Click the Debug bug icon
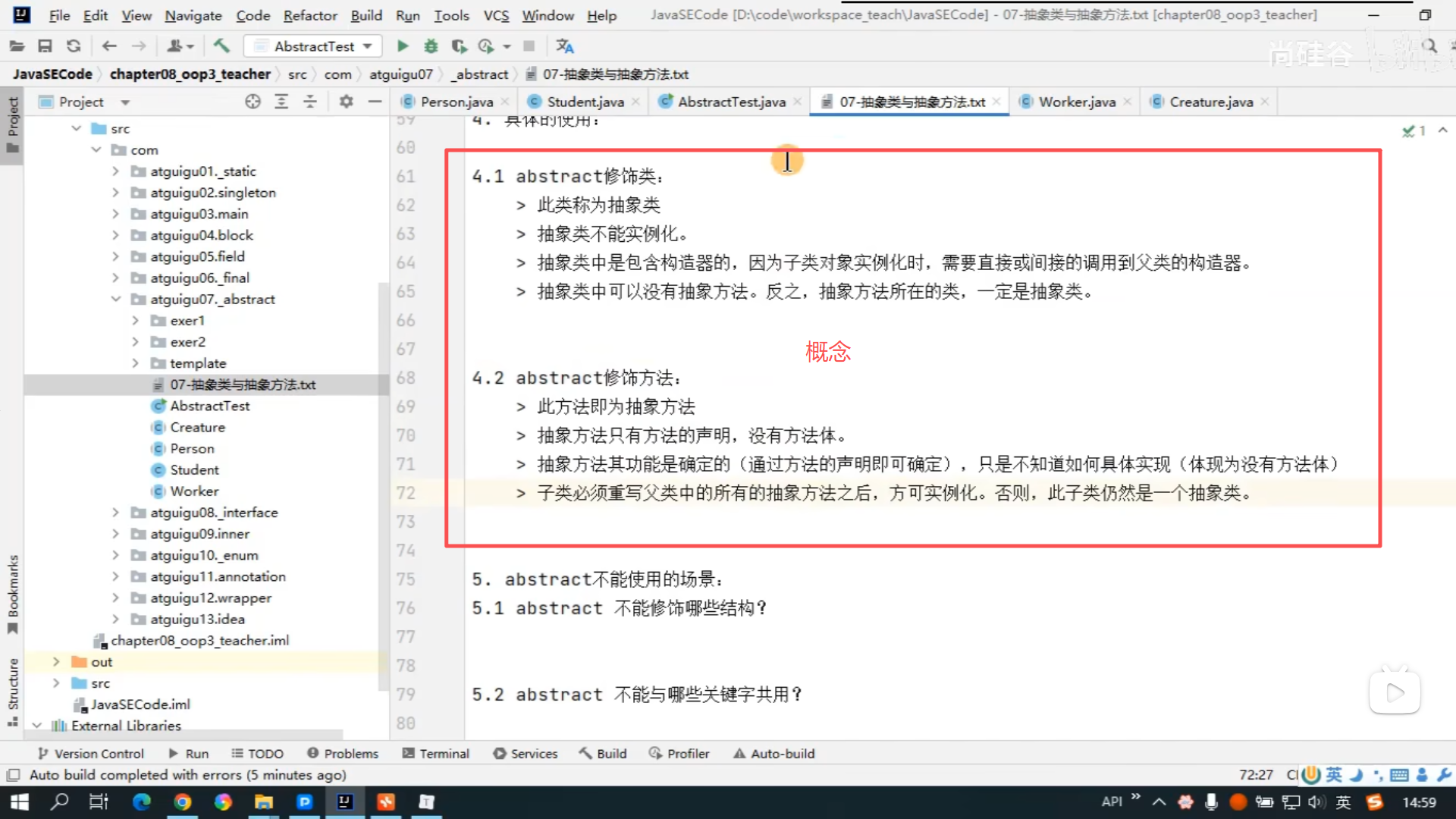This screenshot has width=1456, height=819. pyautogui.click(x=431, y=46)
